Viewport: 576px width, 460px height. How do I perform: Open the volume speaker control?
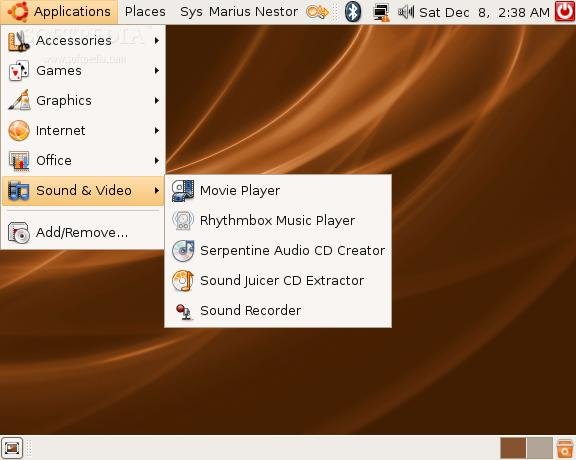tap(406, 12)
